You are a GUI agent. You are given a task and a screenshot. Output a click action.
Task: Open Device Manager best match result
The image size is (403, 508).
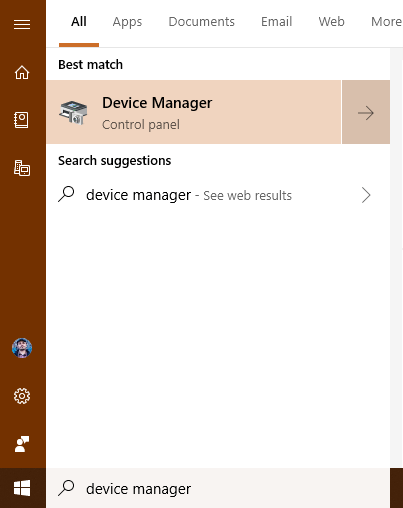194,112
